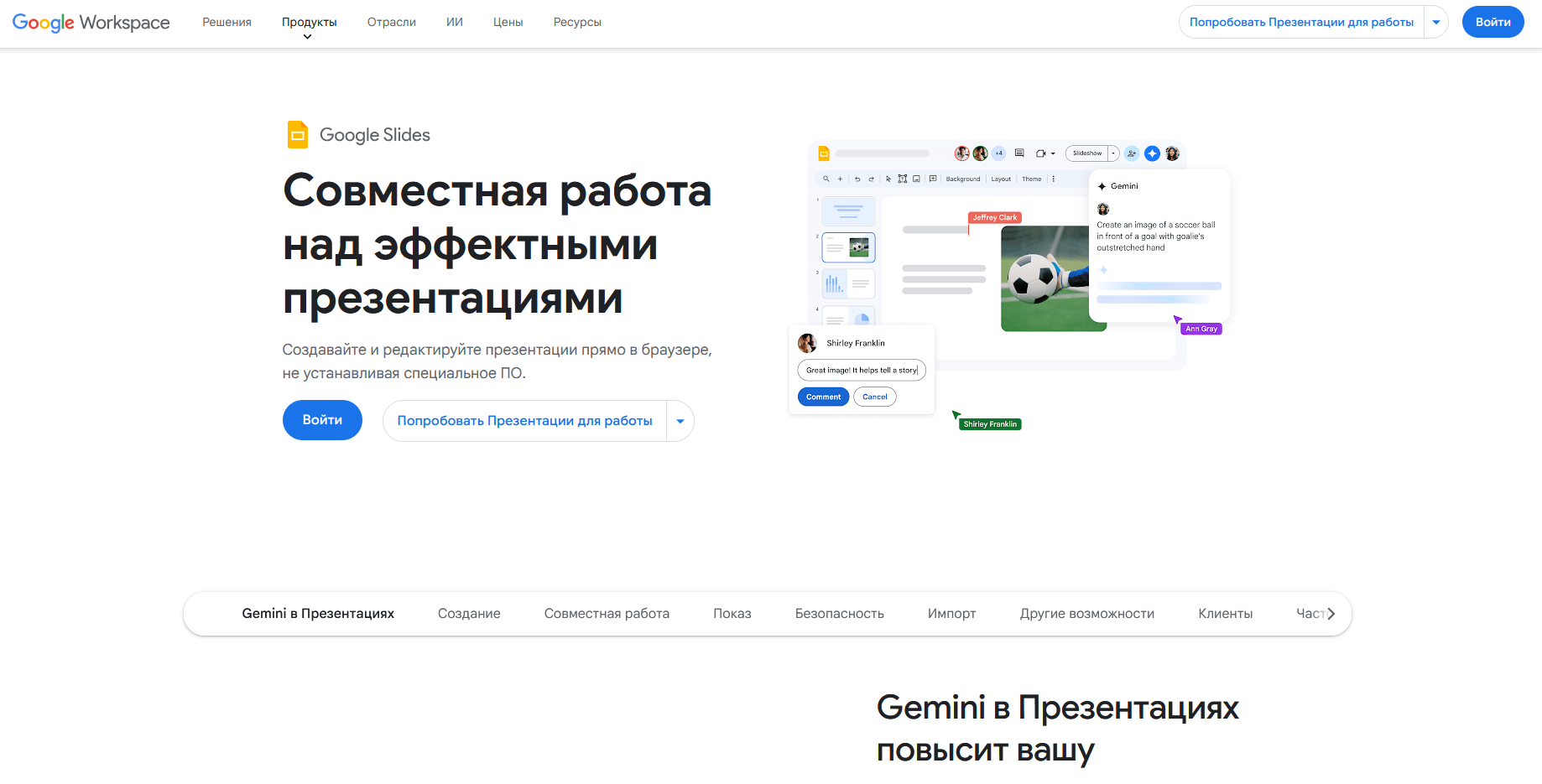This screenshot has width=1542, height=784.
Task: Select the Совместная работа section tab
Action: click(x=607, y=614)
